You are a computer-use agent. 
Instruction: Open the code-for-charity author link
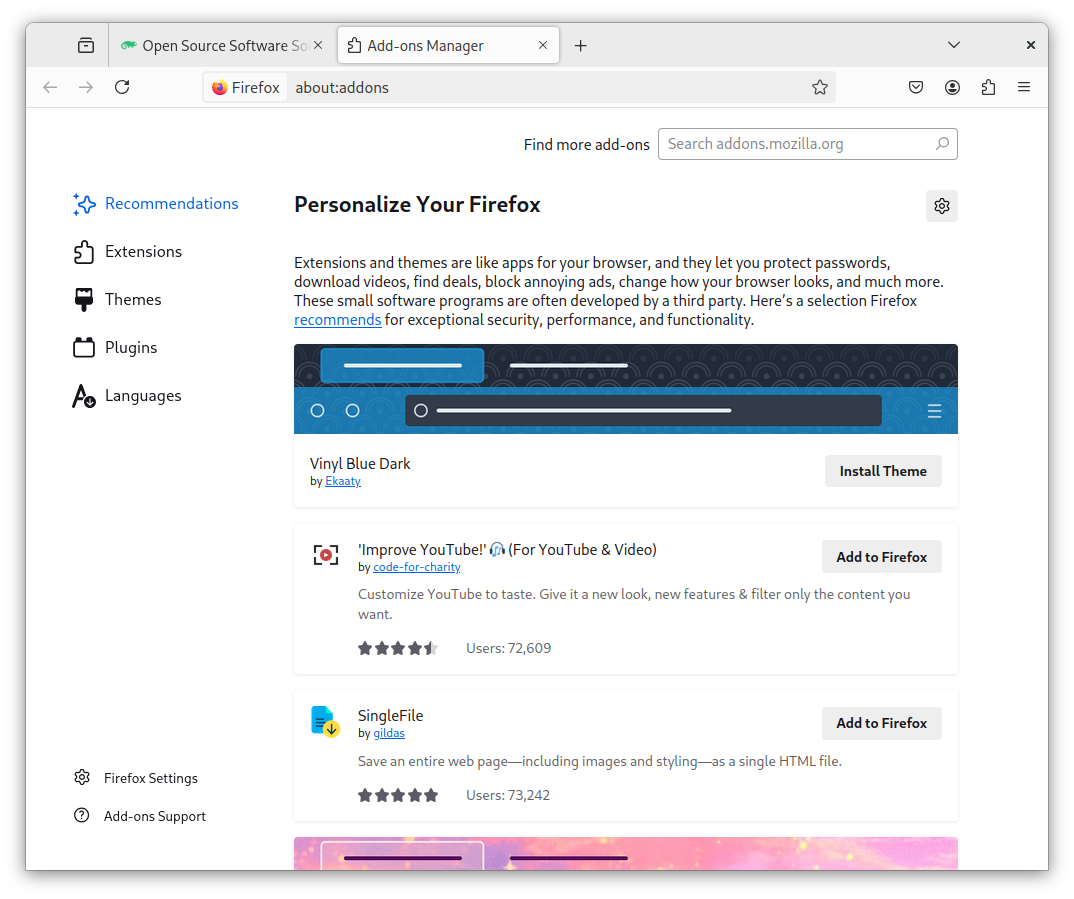click(x=416, y=568)
